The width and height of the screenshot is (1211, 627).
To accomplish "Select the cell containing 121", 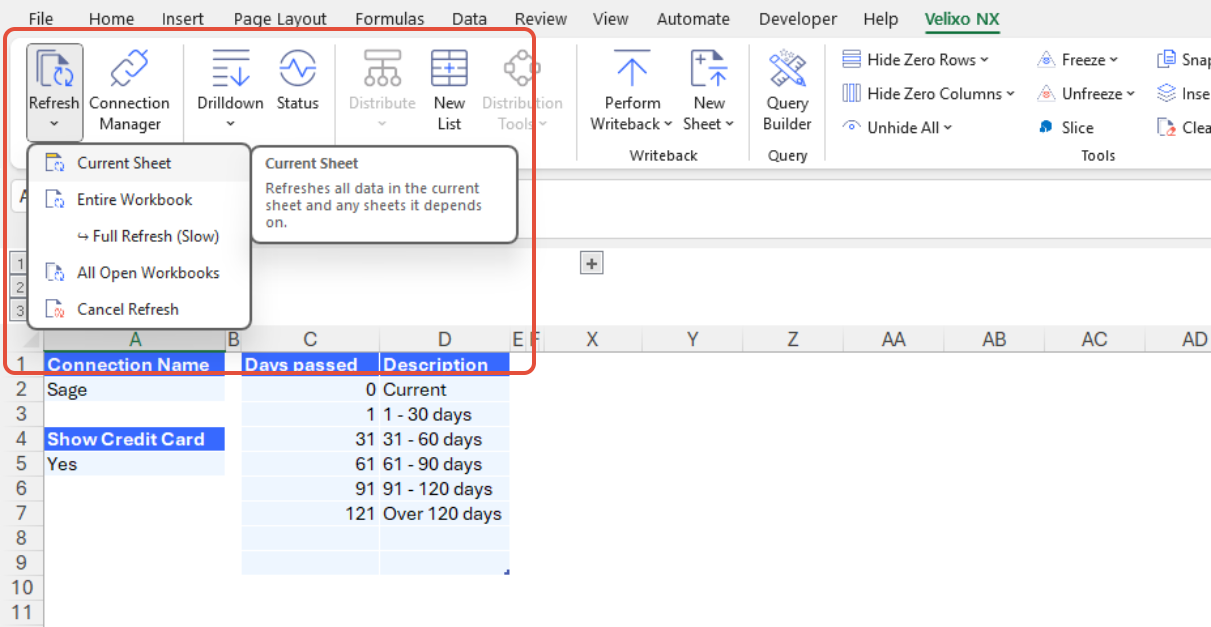I will [x=310, y=514].
